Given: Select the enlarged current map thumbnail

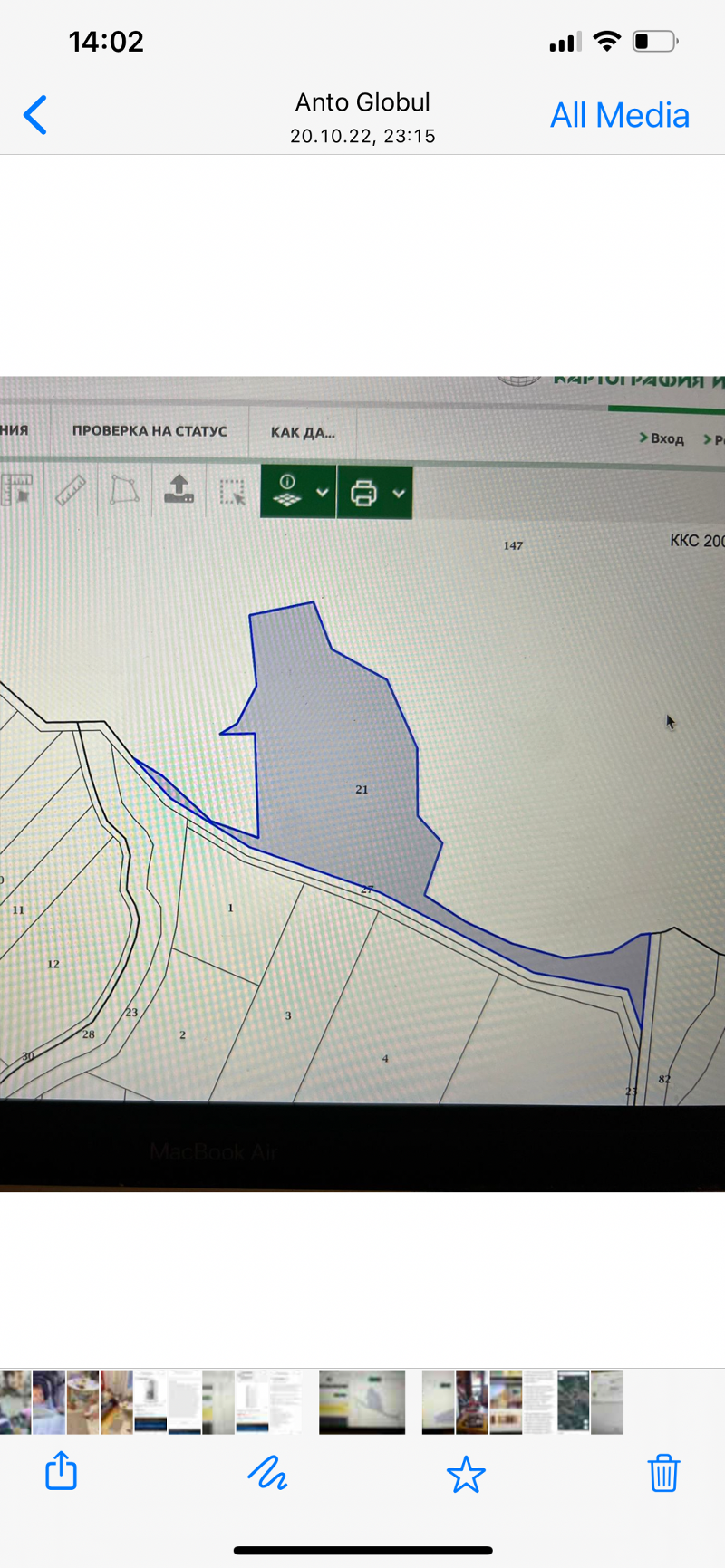Looking at the screenshot, I should click(x=362, y=1401).
